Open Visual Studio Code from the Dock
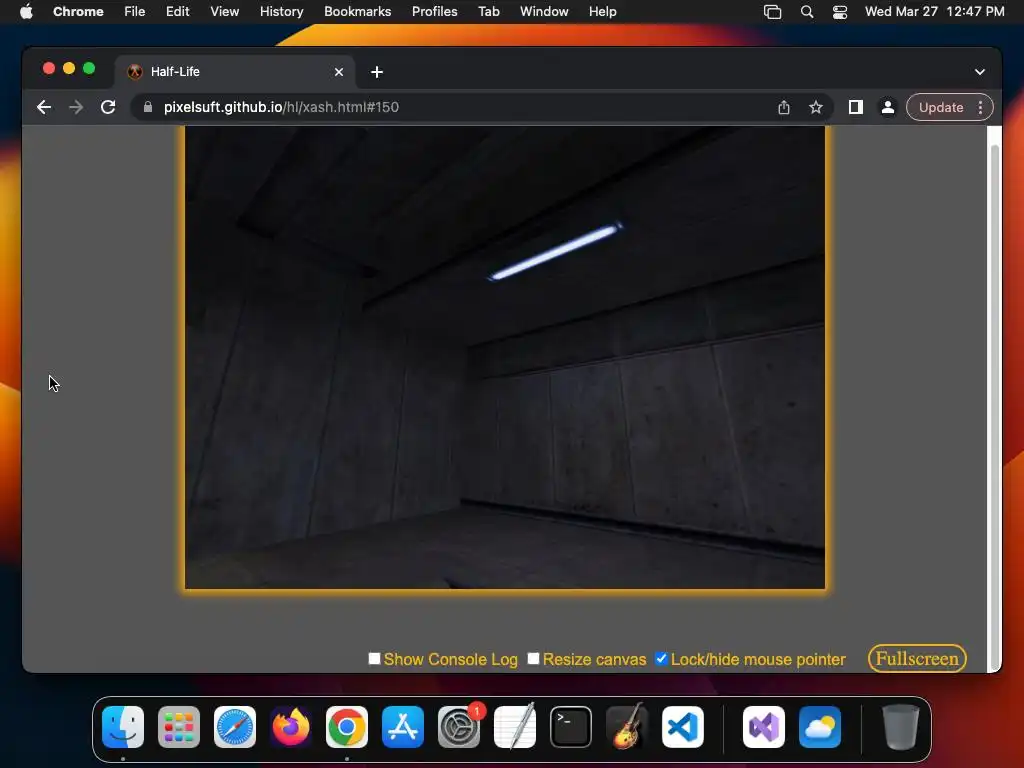Screen dimensions: 1024x768 (682, 727)
